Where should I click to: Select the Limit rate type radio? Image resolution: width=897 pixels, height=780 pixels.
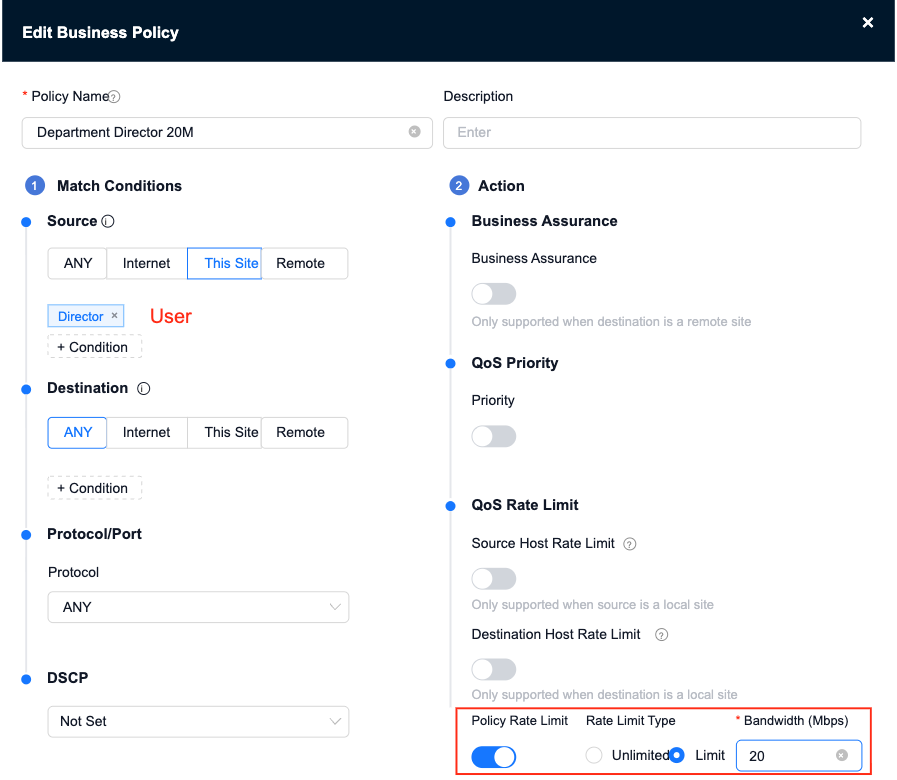click(677, 755)
